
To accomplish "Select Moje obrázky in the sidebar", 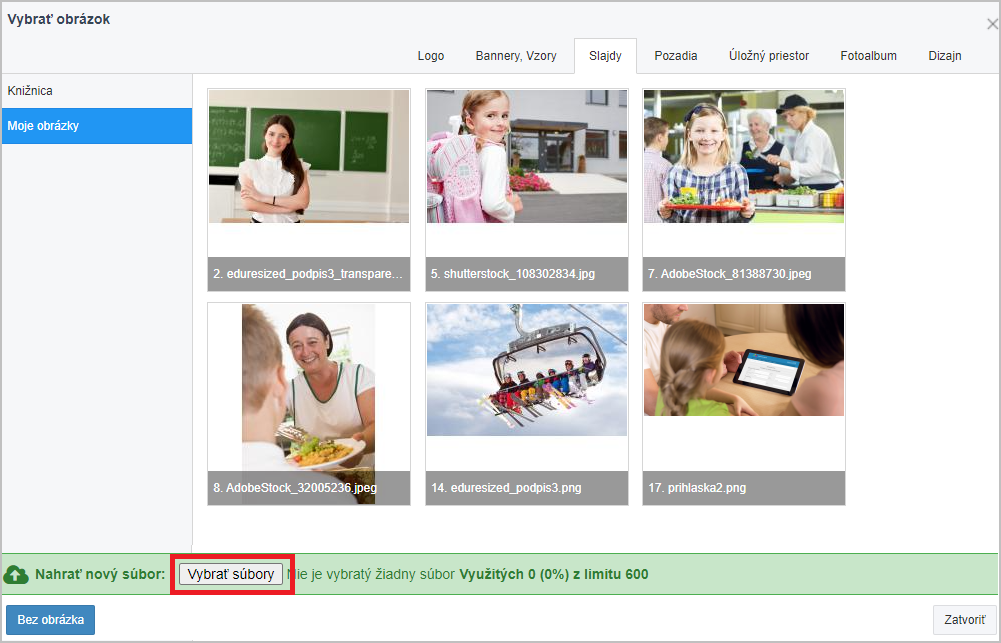I will click(x=96, y=126).
